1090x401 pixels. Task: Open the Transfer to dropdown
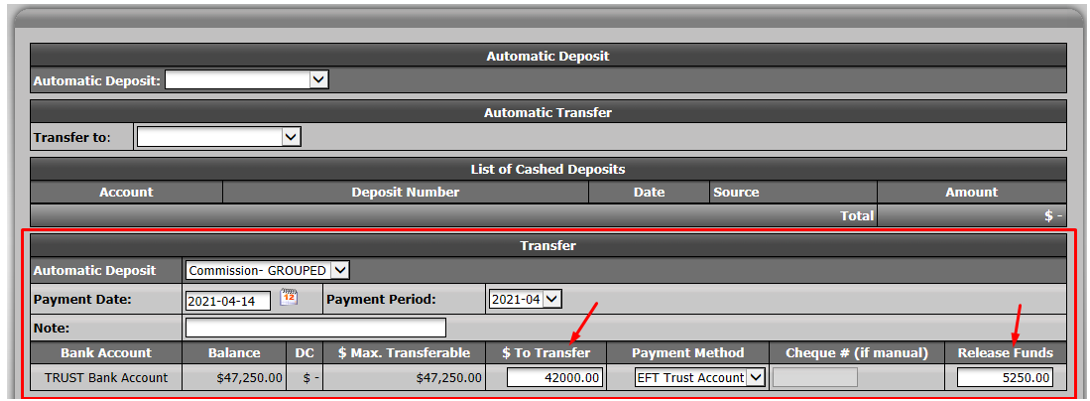218,137
